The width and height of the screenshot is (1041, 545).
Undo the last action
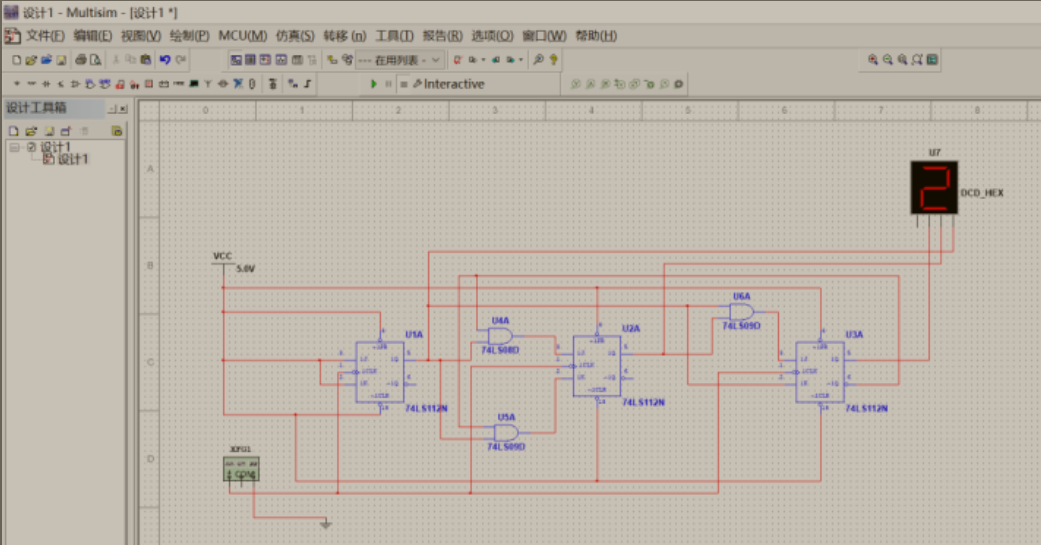point(165,60)
